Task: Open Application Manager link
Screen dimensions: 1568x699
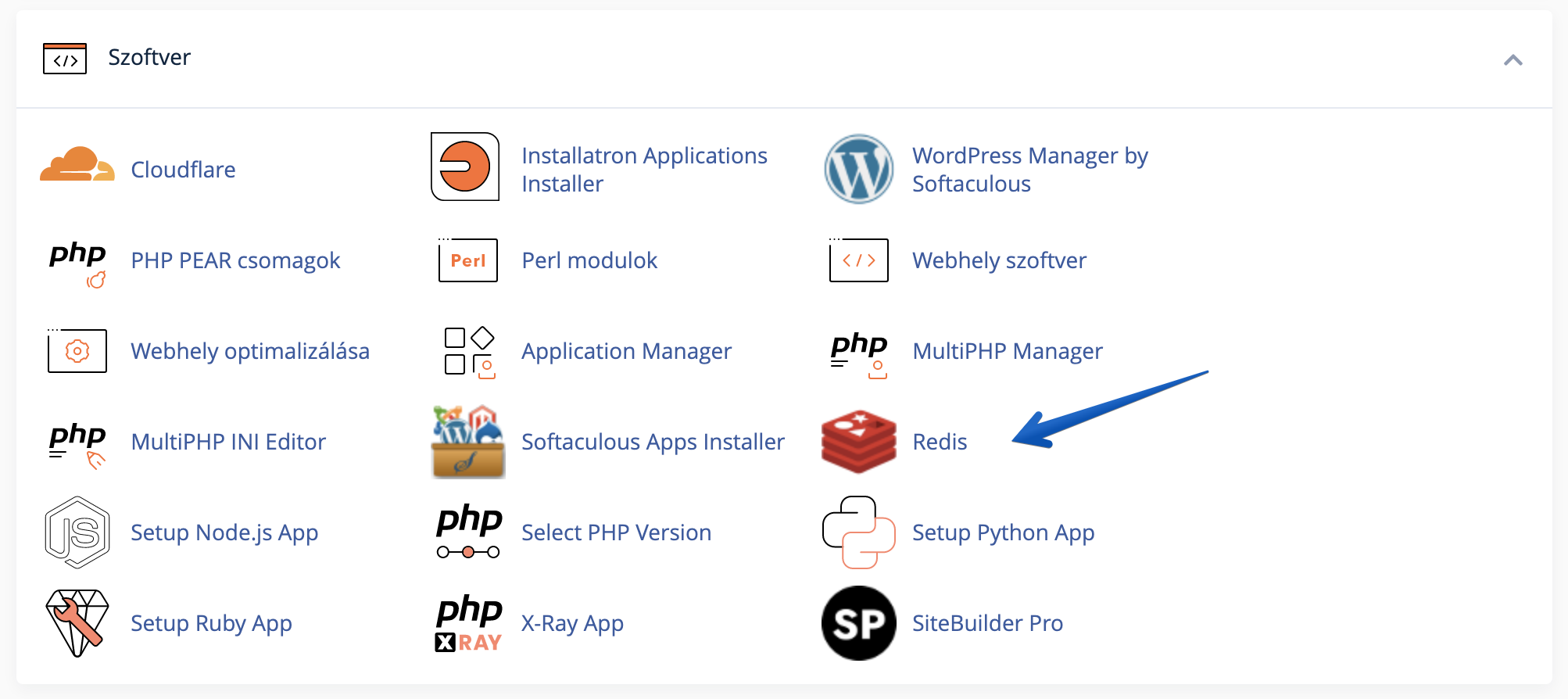Action: coord(626,351)
